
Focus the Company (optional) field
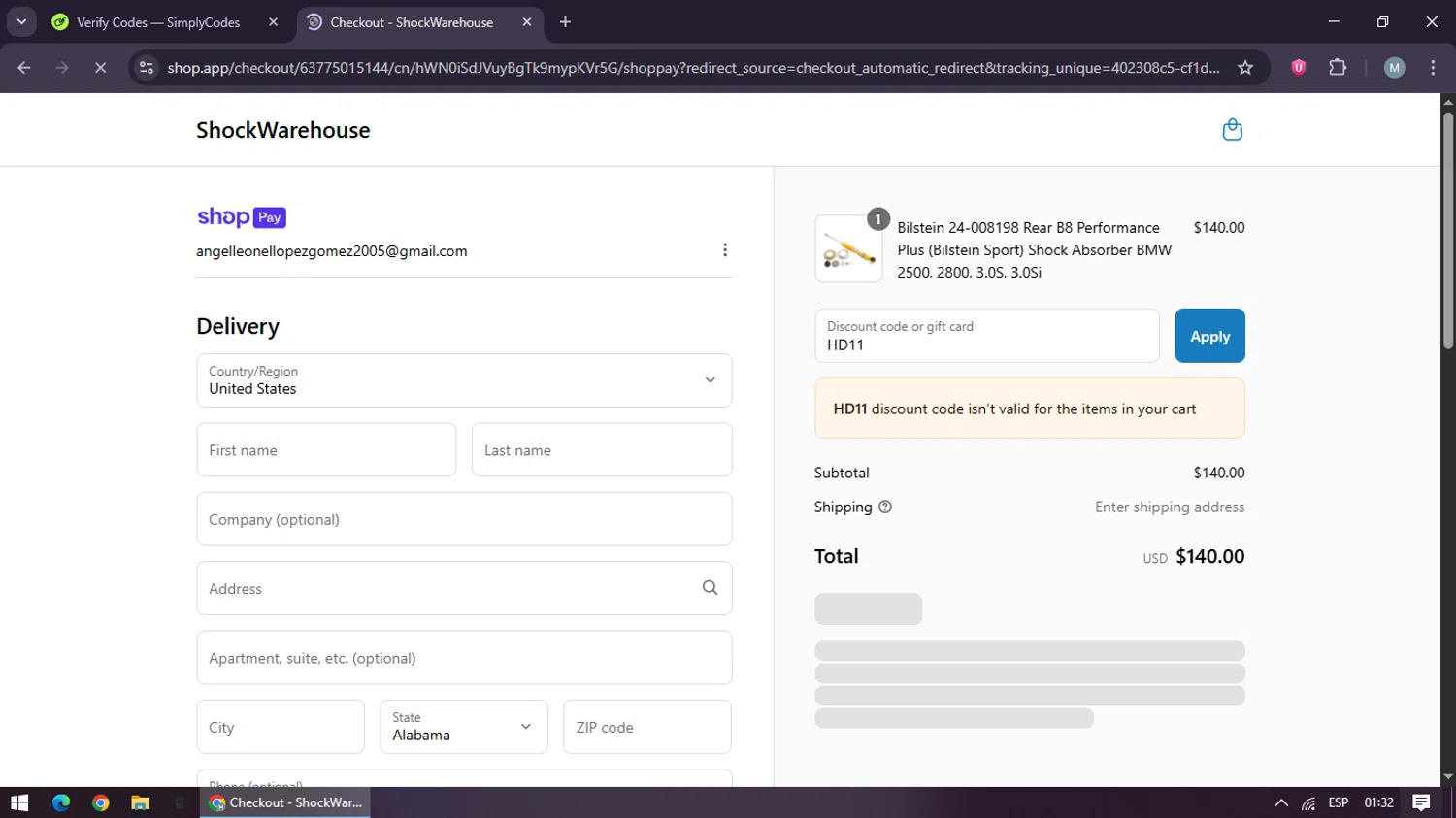pyautogui.click(x=464, y=519)
